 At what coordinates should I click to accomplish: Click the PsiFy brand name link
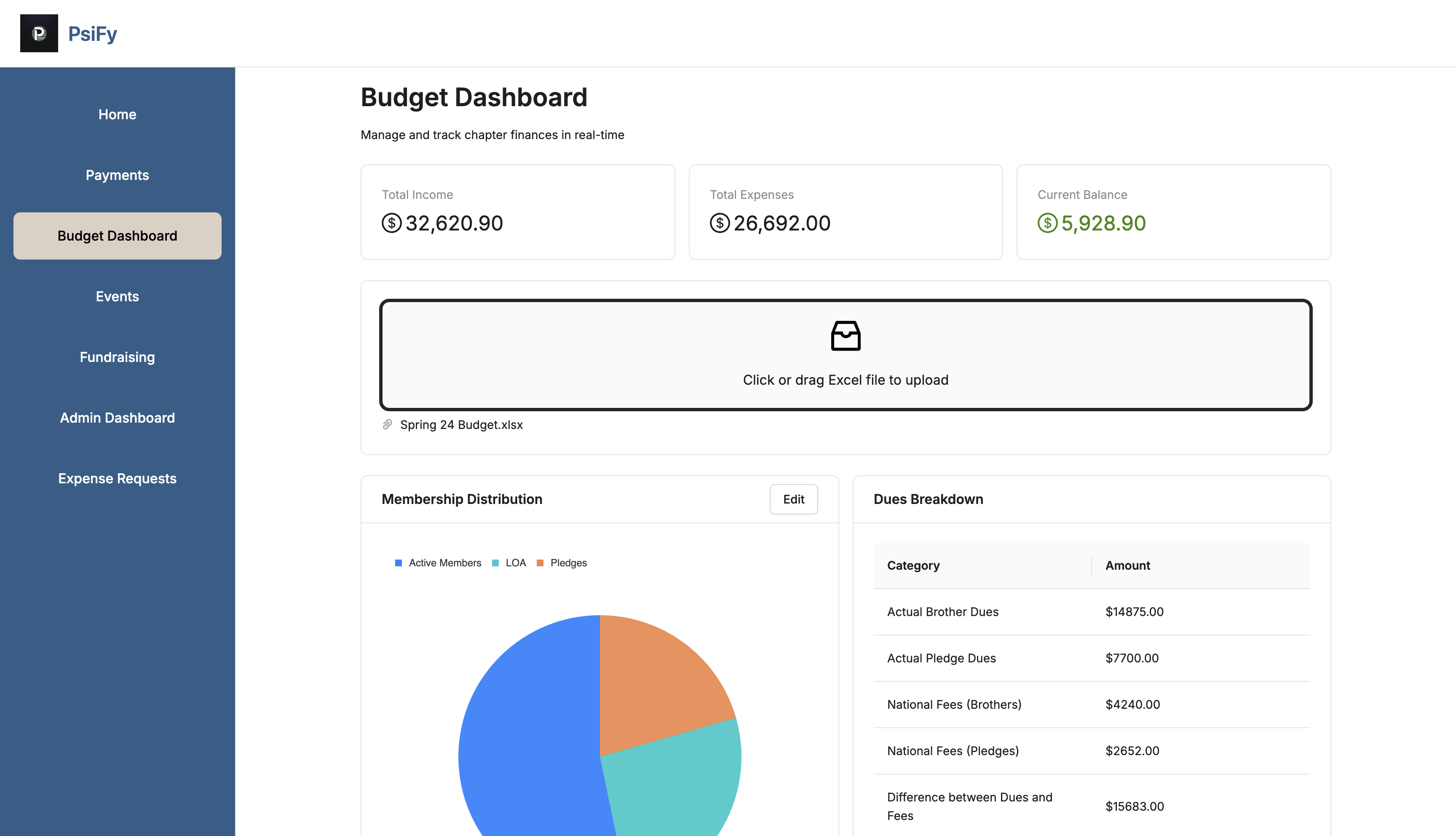tap(92, 33)
